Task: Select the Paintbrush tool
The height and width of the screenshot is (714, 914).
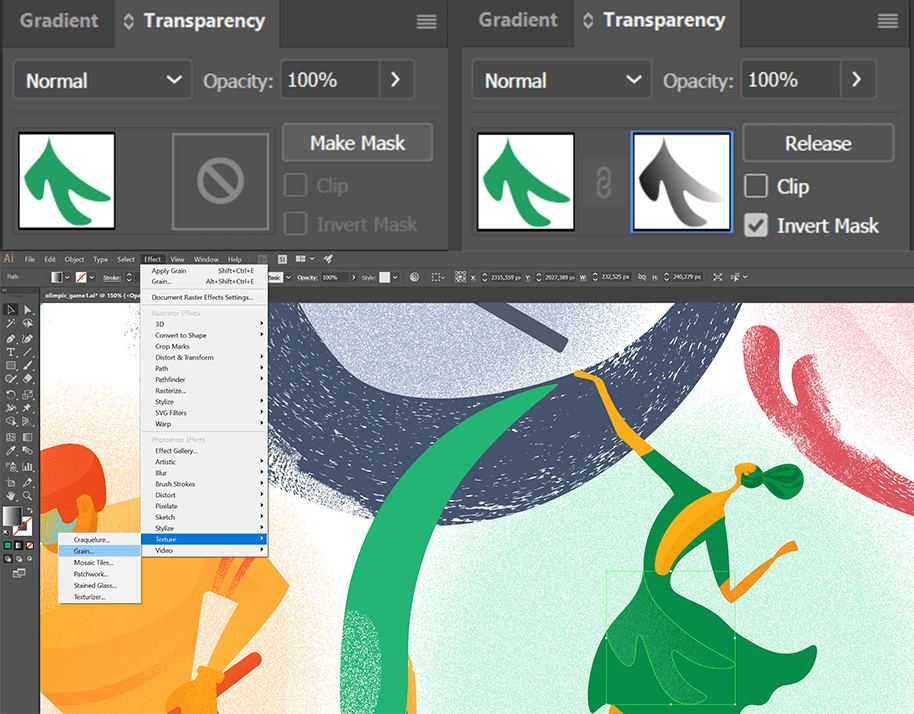Action: click(27, 365)
